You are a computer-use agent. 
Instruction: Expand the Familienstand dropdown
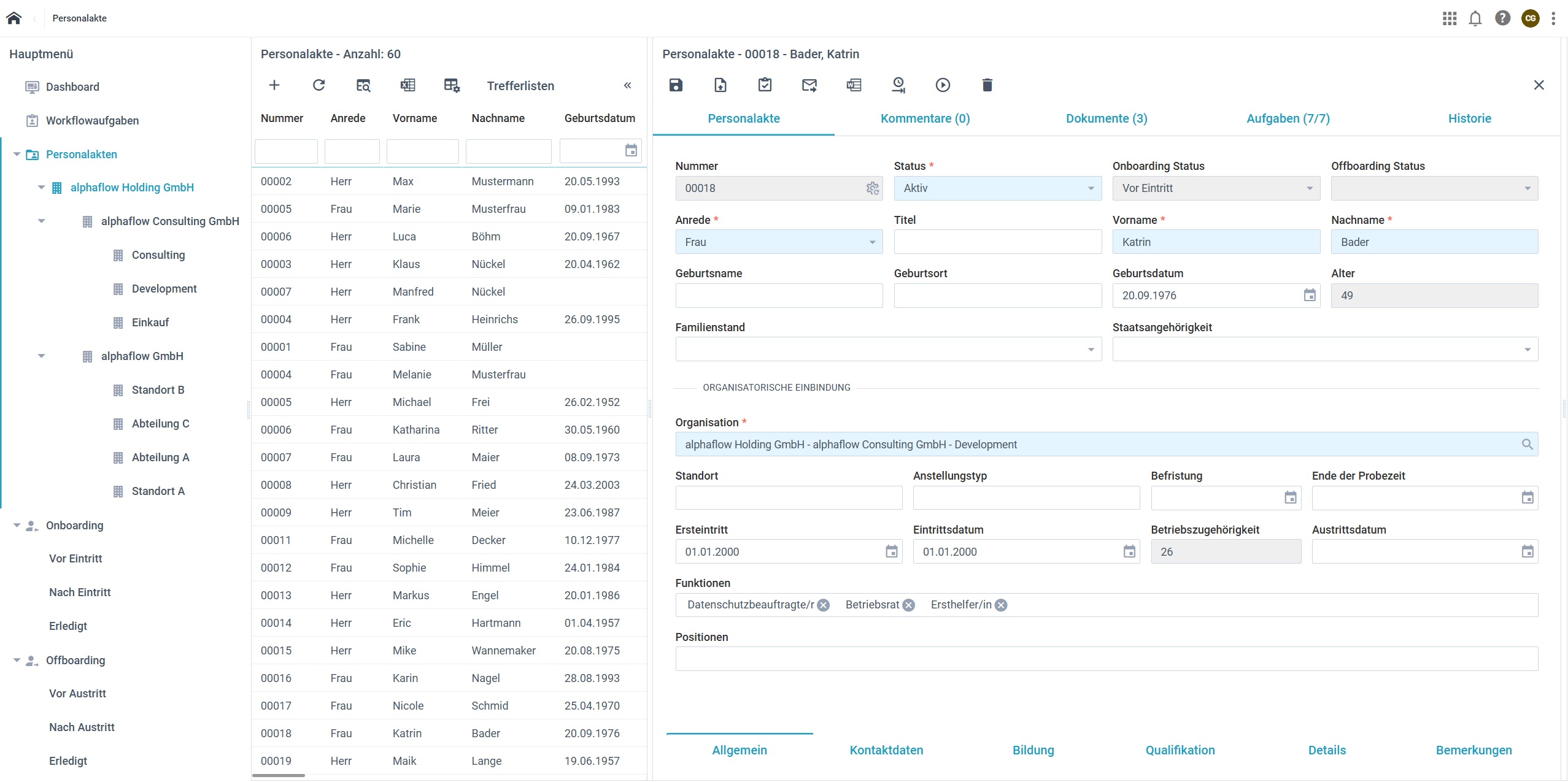tap(1091, 350)
